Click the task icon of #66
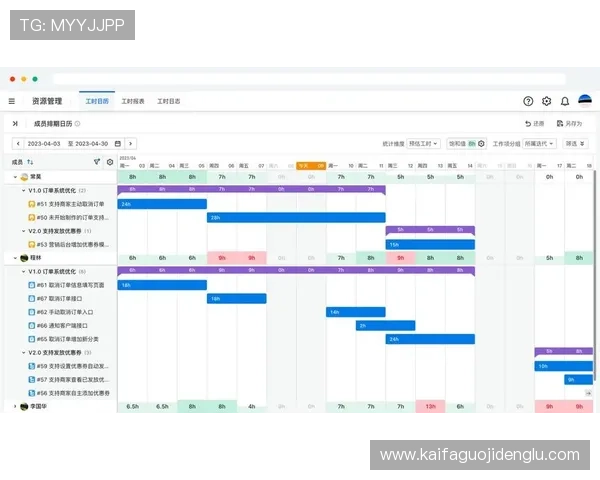Viewport: 600px width, 480px height. (32, 325)
